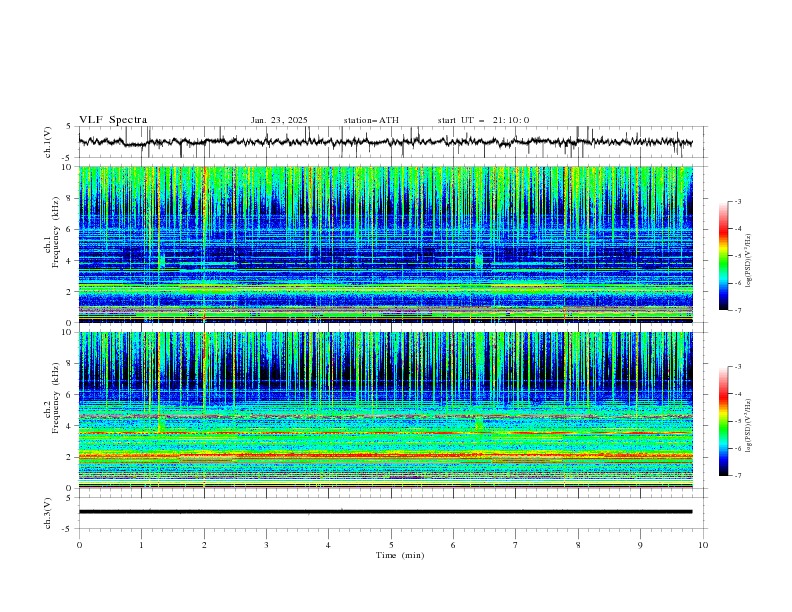Click time axis tick label "3"
The image size is (792, 612).
266,545
